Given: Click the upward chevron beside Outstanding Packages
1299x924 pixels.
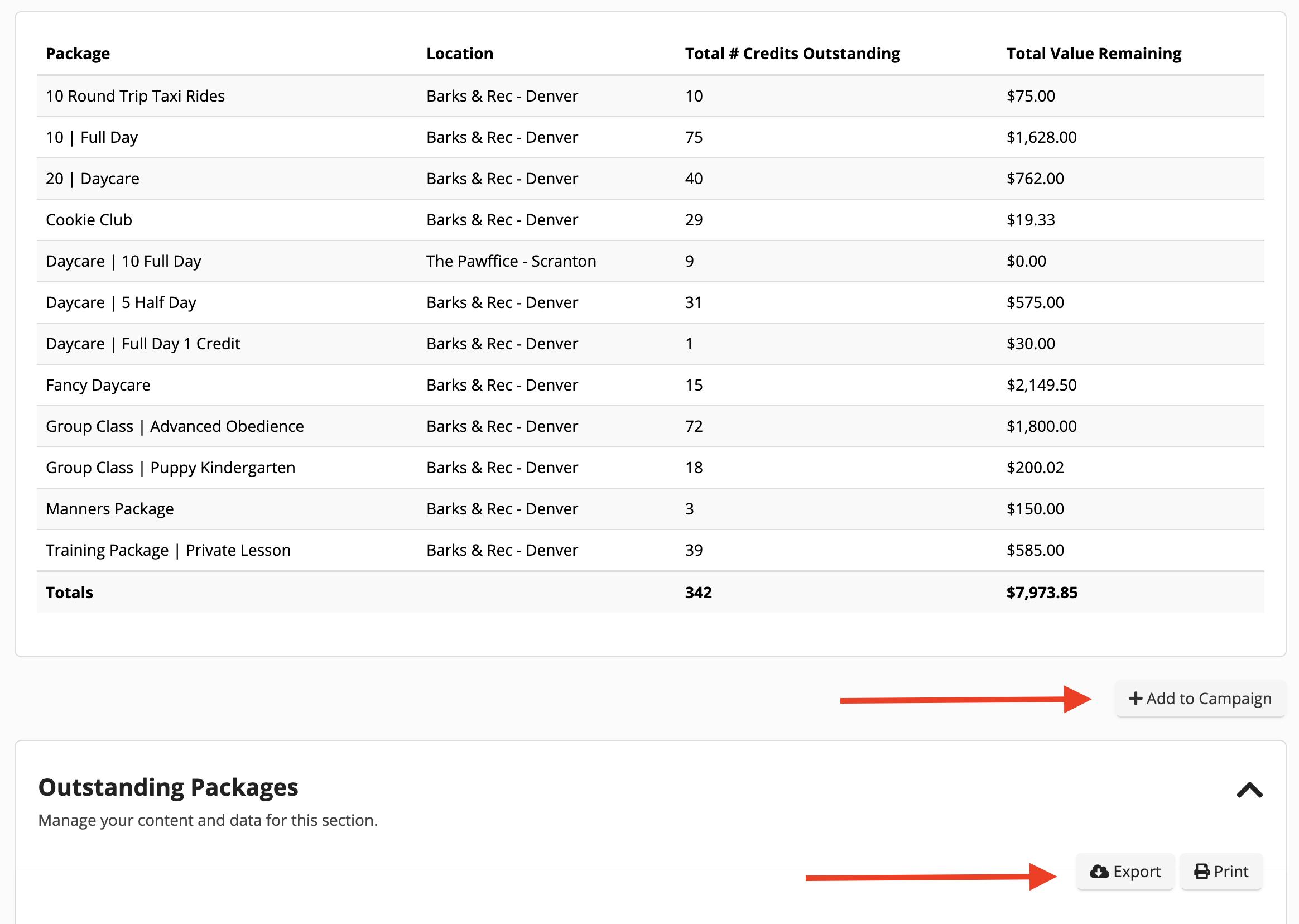Looking at the screenshot, I should [x=1249, y=790].
